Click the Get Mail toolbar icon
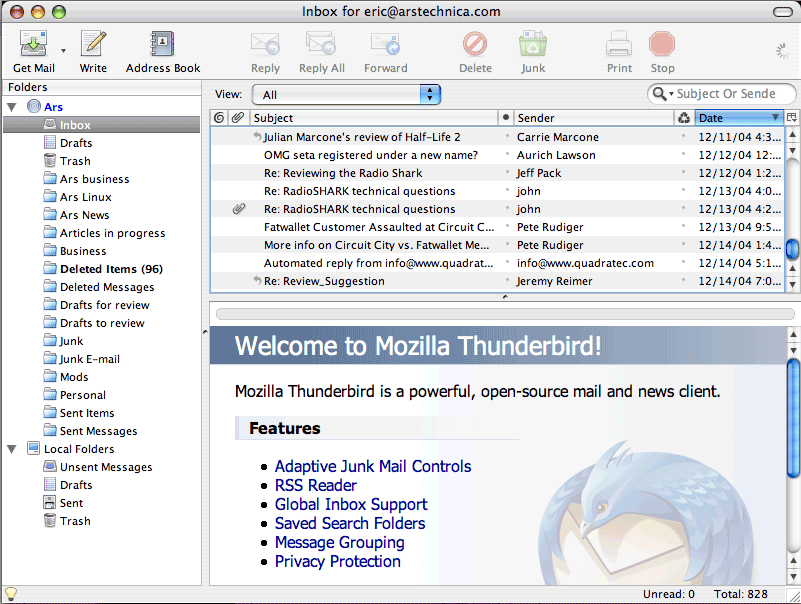 coord(33,44)
